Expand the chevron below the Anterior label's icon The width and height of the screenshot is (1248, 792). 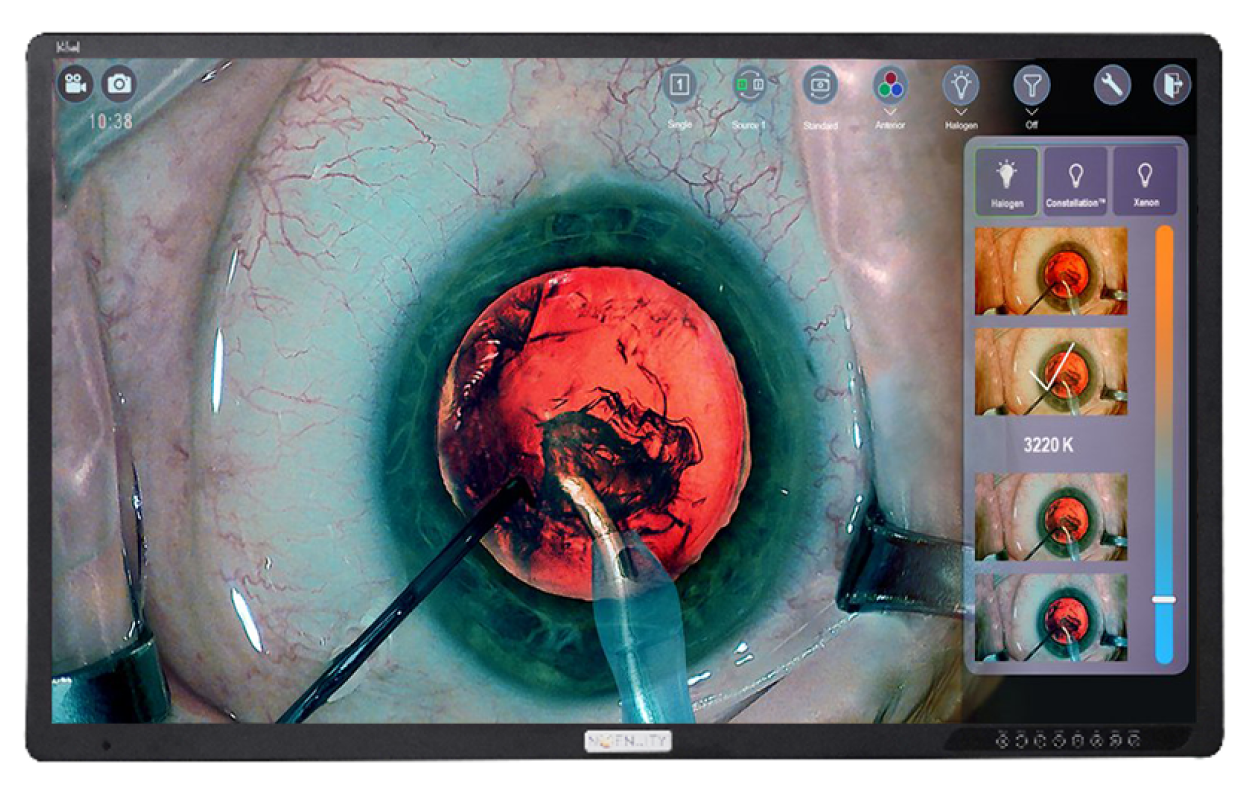pos(889,111)
